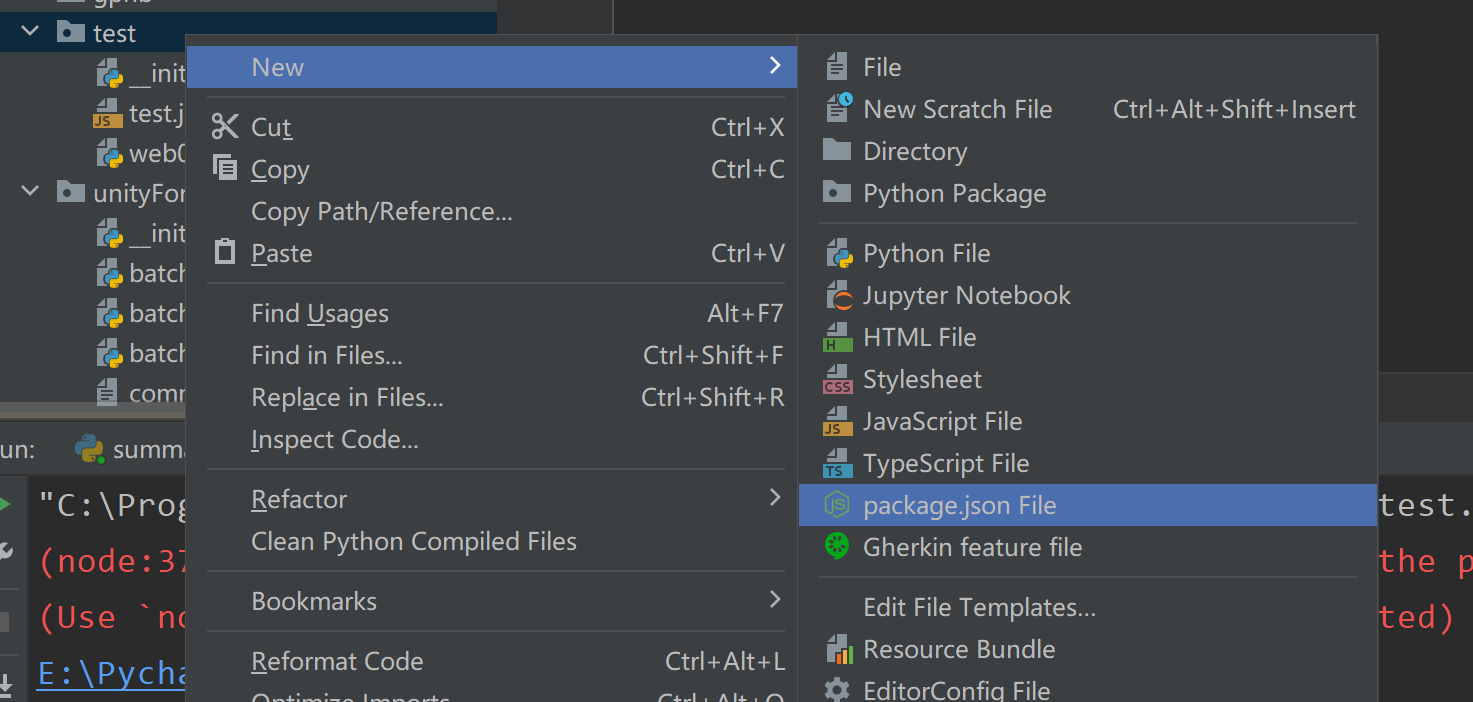The width and height of the screenshot is (1473, 702).
Task: Click the Jupyter Notebook icon in submenu
Action: click(x=837, y=296)
